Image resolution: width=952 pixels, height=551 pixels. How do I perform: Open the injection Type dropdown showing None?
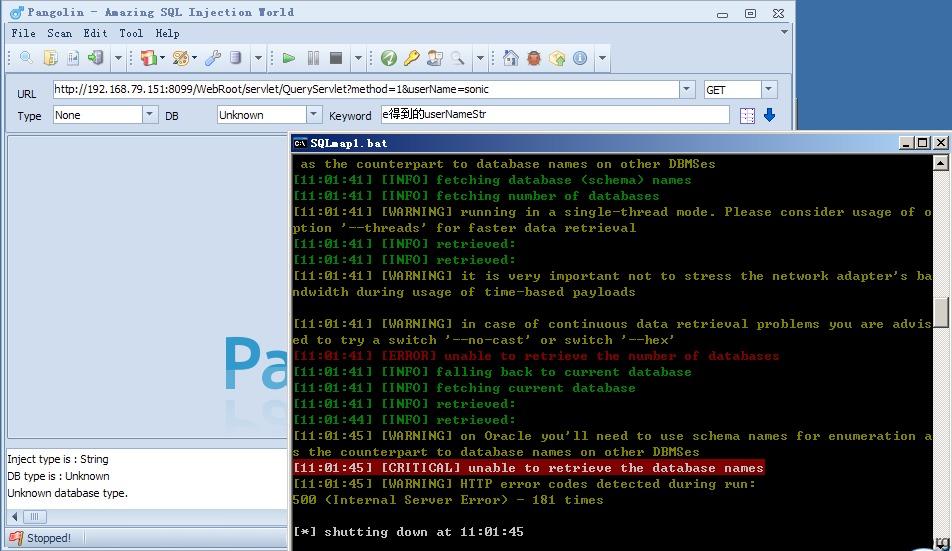coord(149,115)
